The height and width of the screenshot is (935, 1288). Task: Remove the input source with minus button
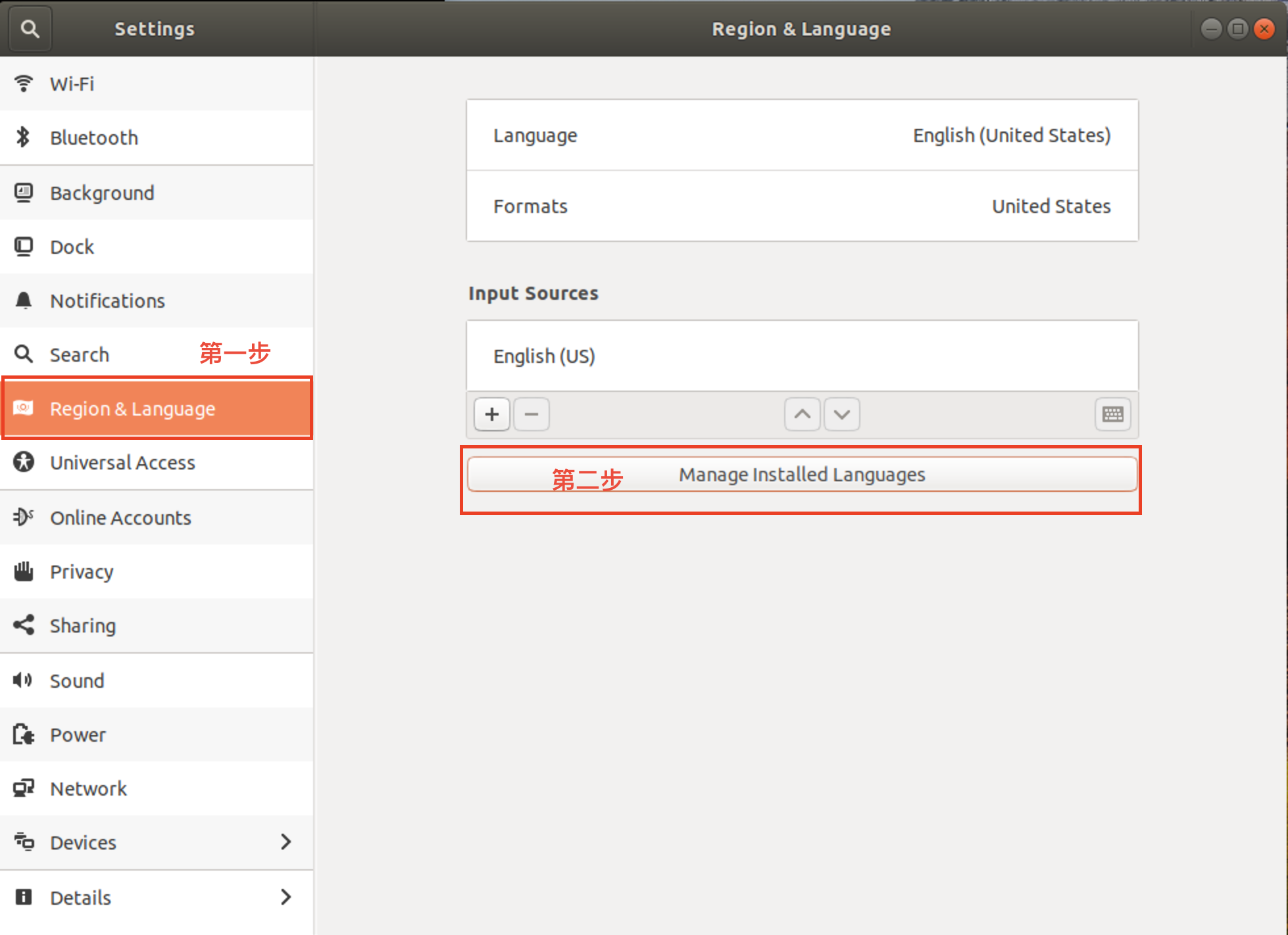[532, 414]
